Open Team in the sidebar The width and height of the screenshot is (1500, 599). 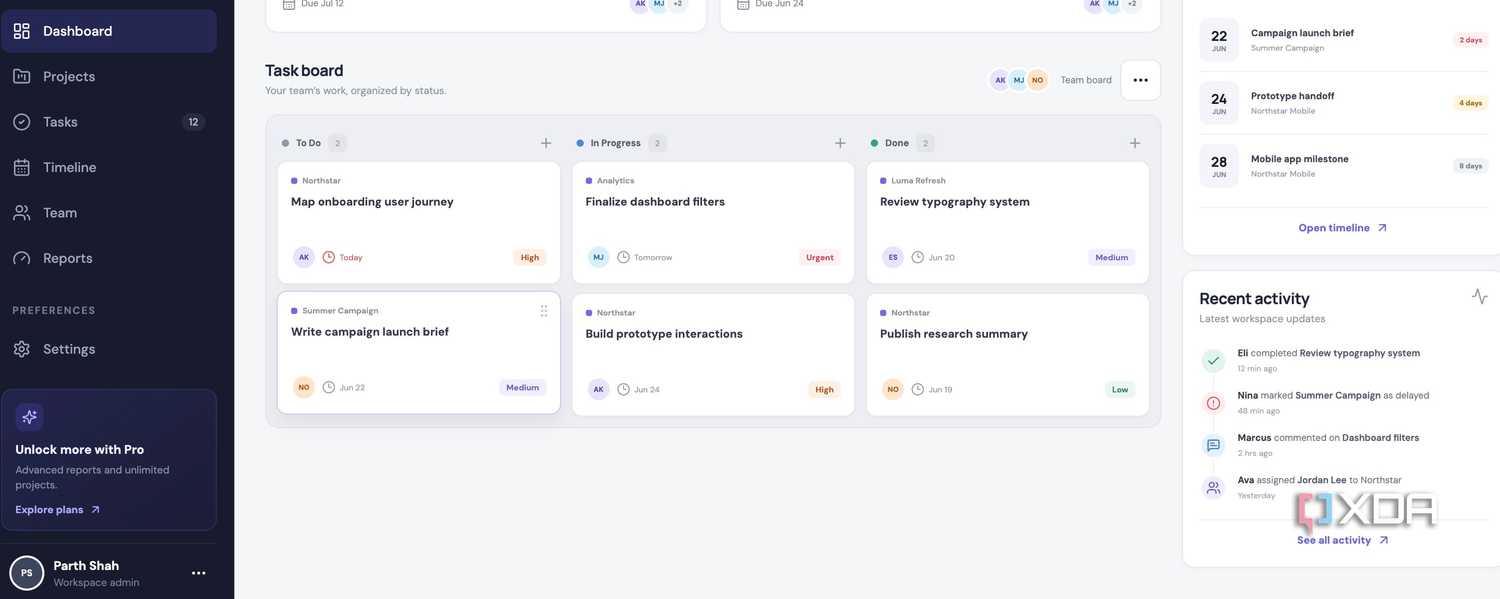click(108, 213)
